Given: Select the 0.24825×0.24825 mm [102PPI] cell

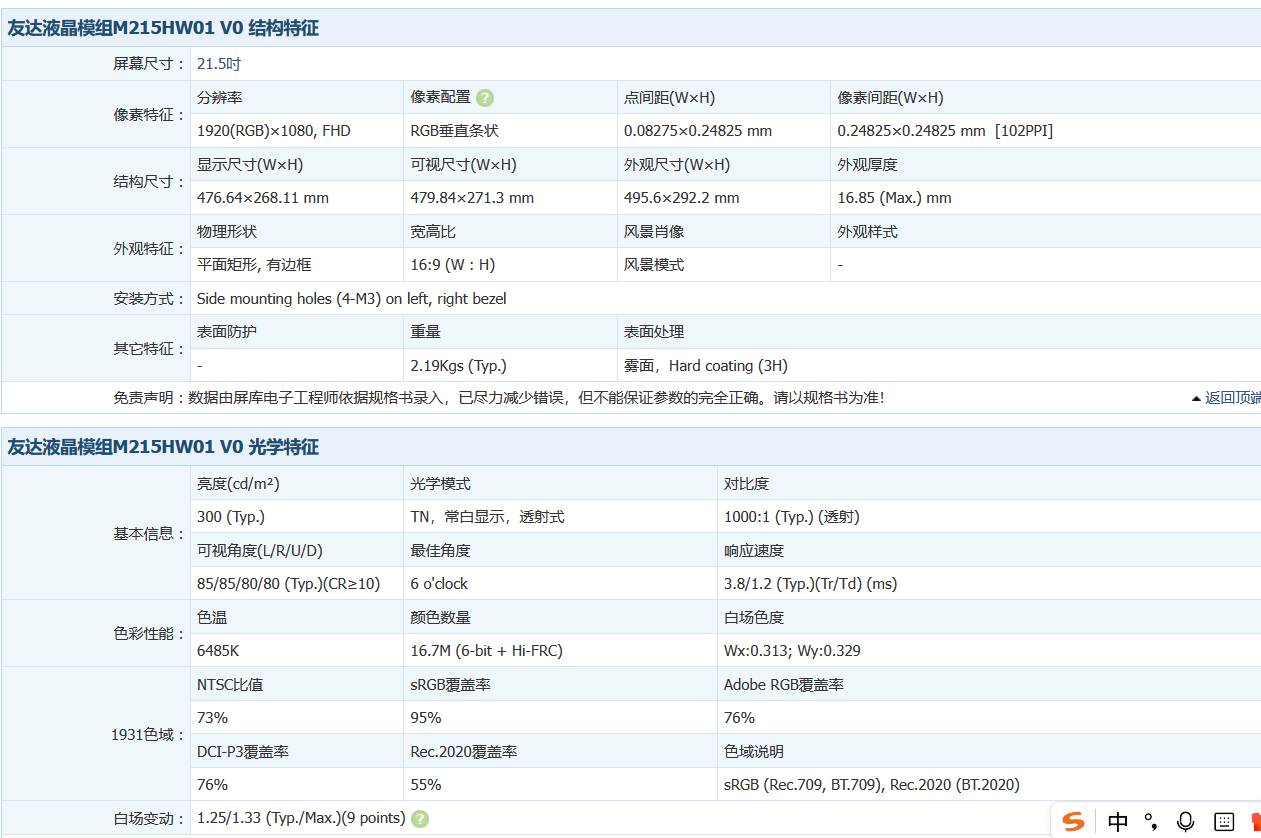Looking at the screenshot, I should tap(945, 131).
